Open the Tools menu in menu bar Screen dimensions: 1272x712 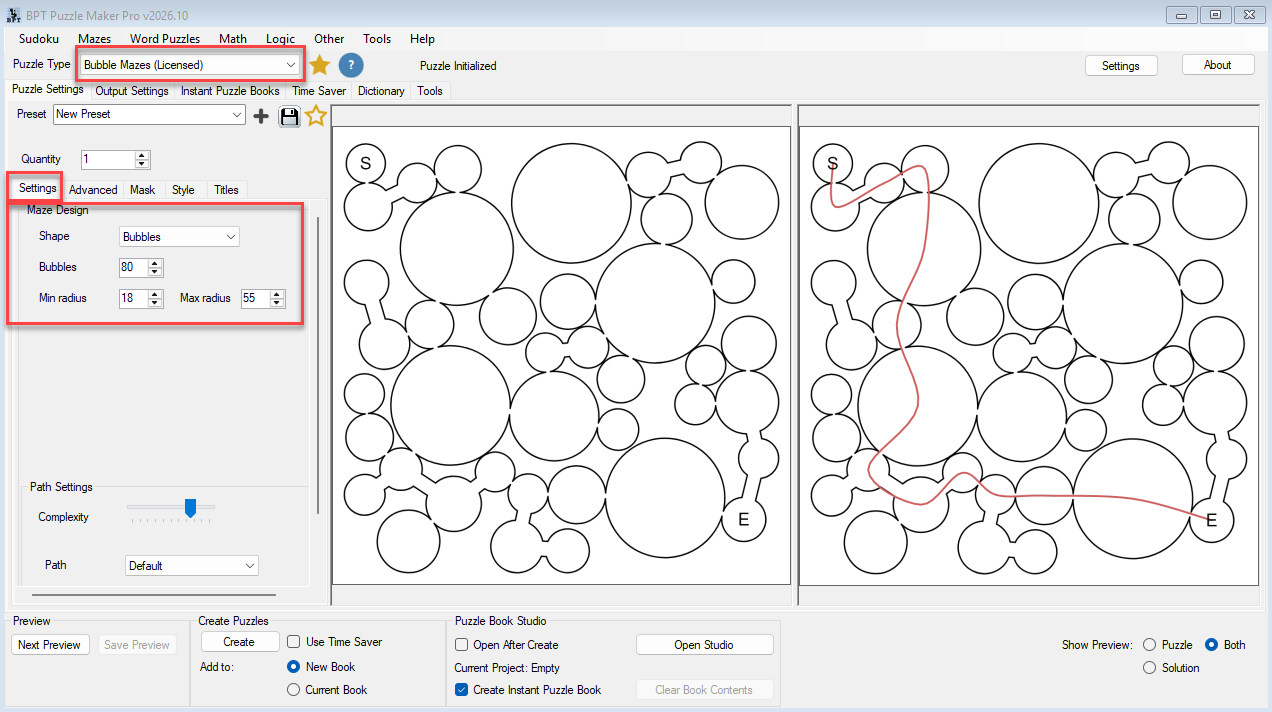[x=377, y=39]
